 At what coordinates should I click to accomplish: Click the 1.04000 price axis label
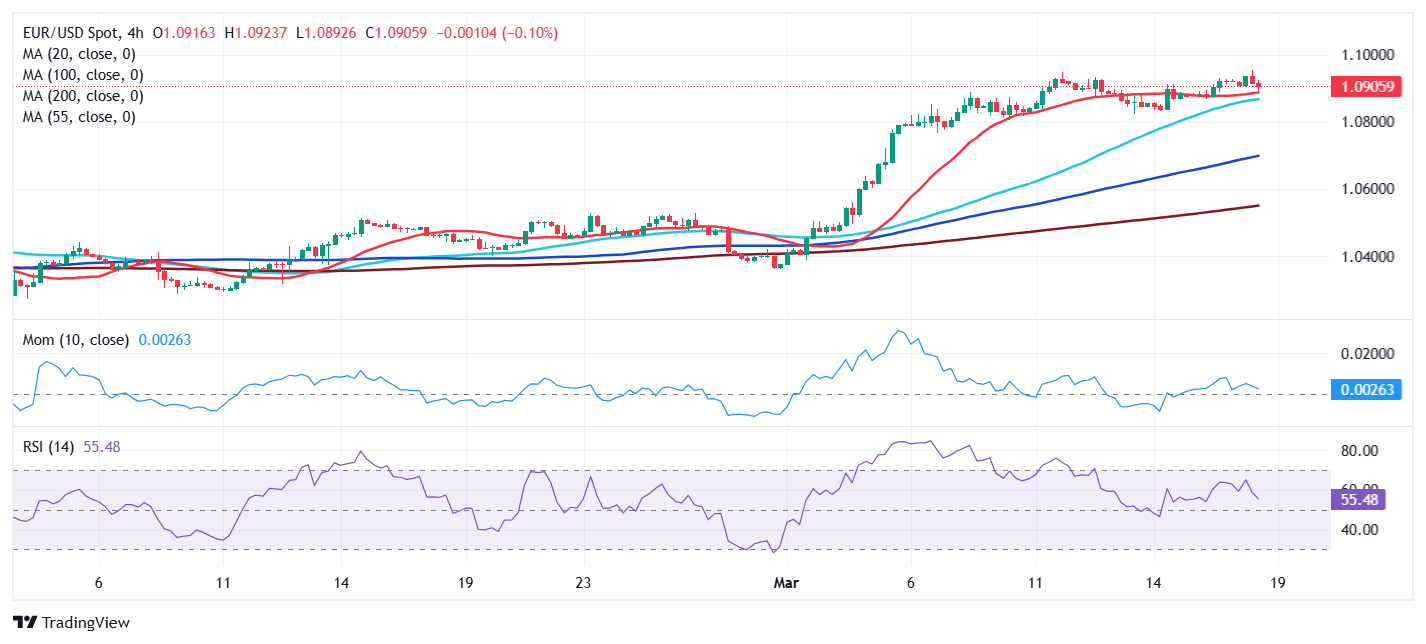pyautogui.click(x=1366, y=257)
